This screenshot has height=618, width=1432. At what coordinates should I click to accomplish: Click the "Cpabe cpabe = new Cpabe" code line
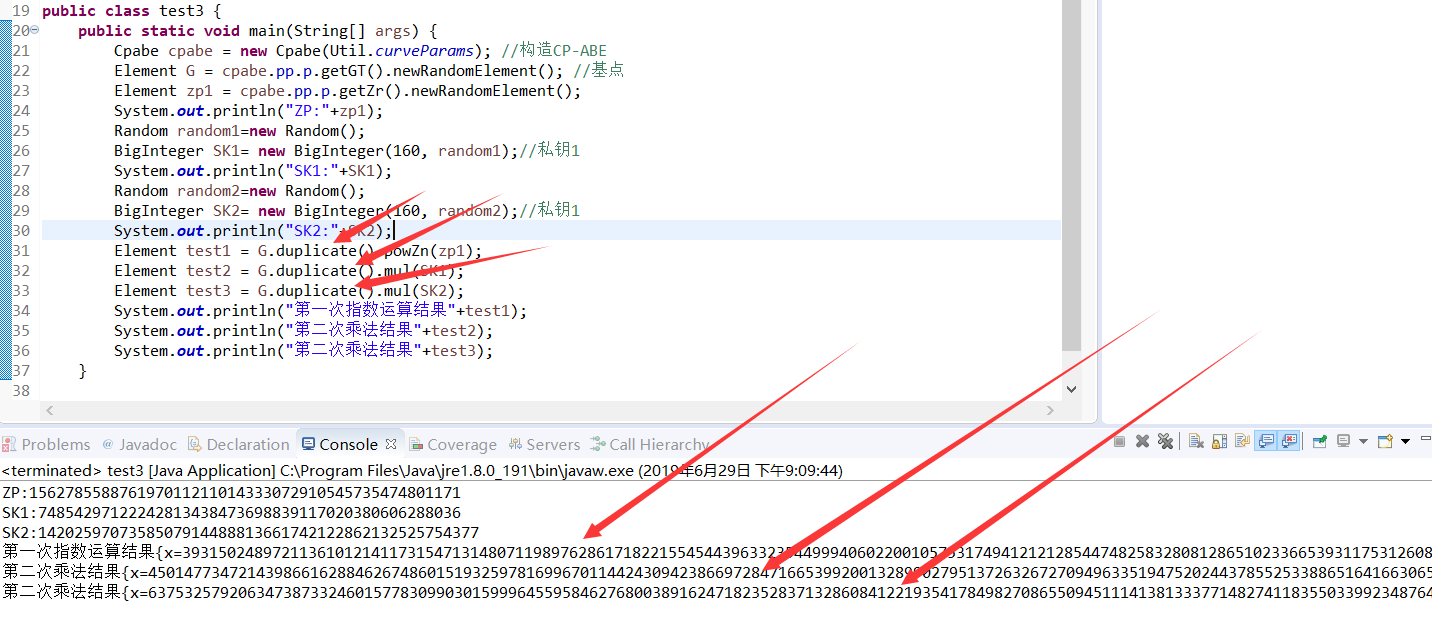coord(360,51)
